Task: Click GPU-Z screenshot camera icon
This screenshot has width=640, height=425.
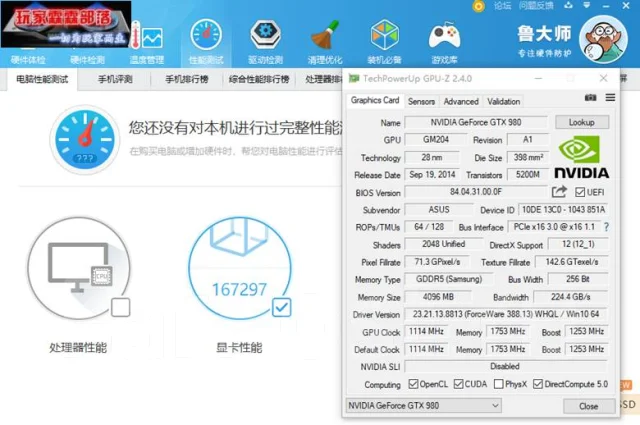Action: (x=590, y=98)
